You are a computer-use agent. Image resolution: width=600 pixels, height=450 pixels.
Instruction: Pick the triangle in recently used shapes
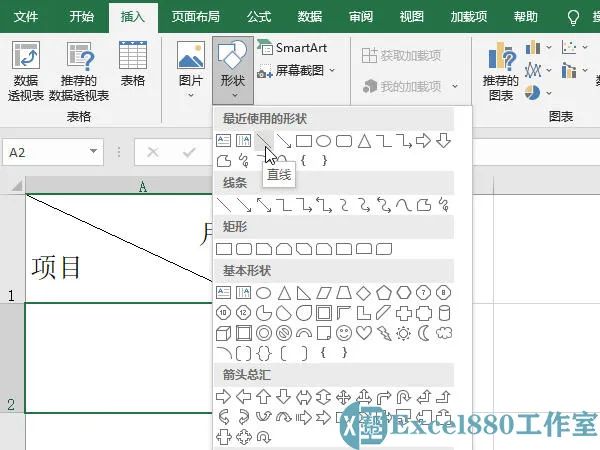(x=364, y=141)
